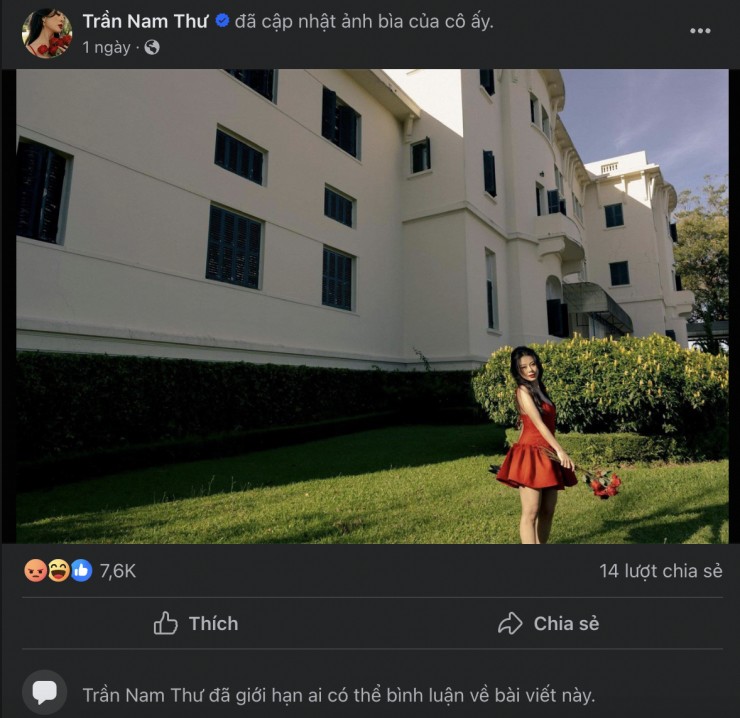The width and height of the screenshot is (740, 718).
Task: Open the cover photo of the white building
Action: click(x=372, y=306)
